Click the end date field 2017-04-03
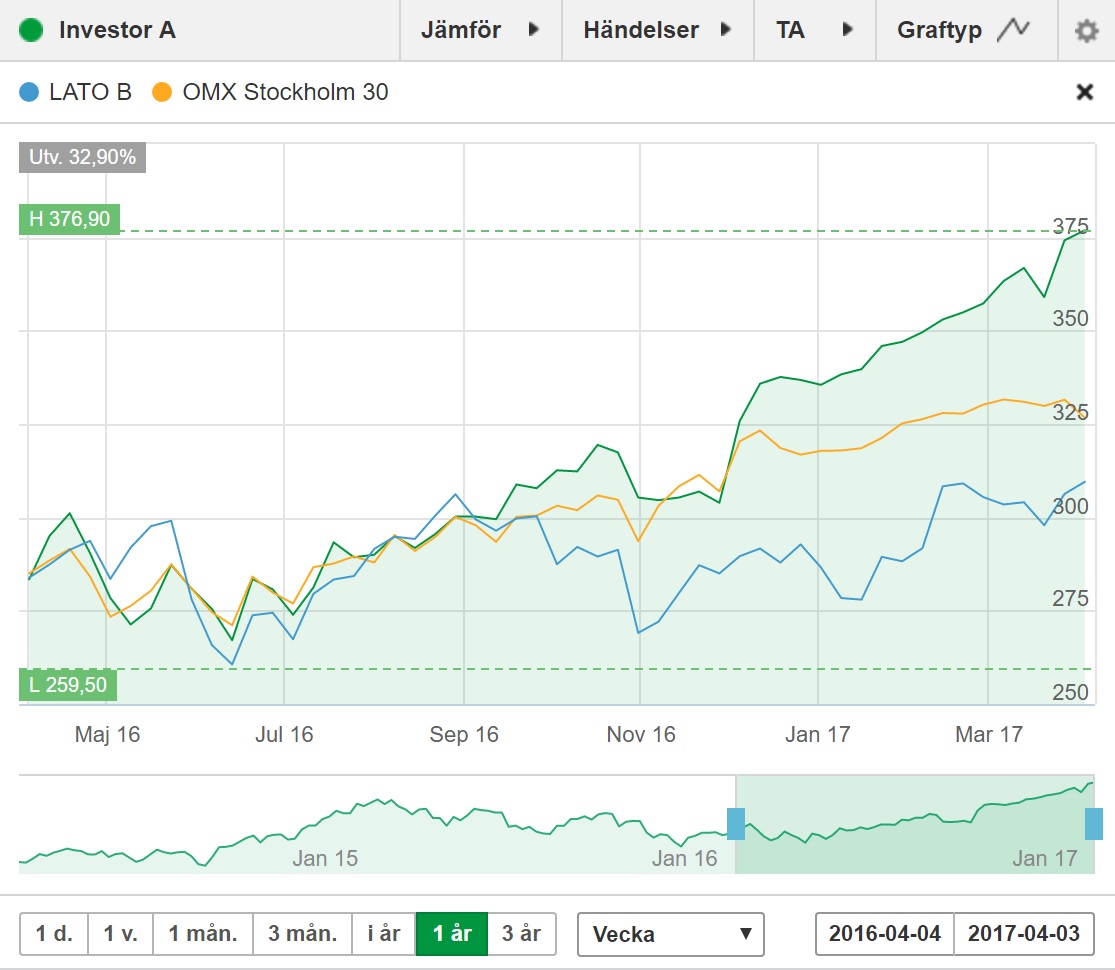1115x970 pixels. pyautogui.click(x=1024, y=934)
